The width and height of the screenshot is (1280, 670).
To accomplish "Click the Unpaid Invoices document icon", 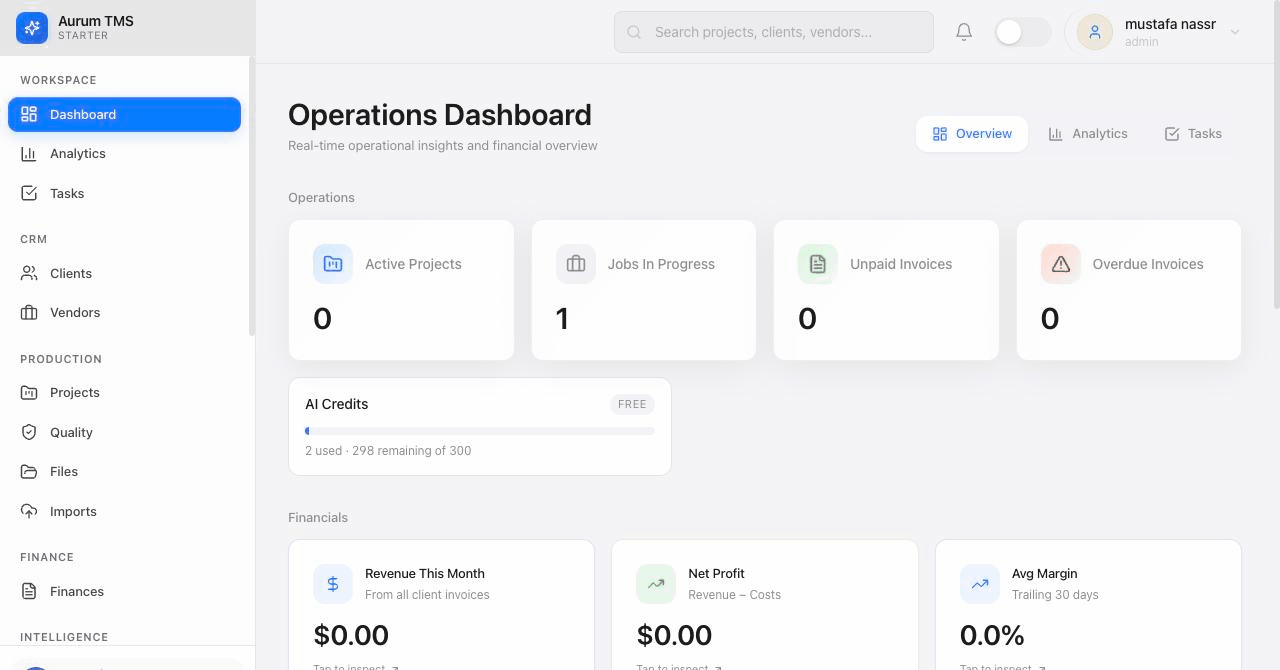I will click(818, 264).
